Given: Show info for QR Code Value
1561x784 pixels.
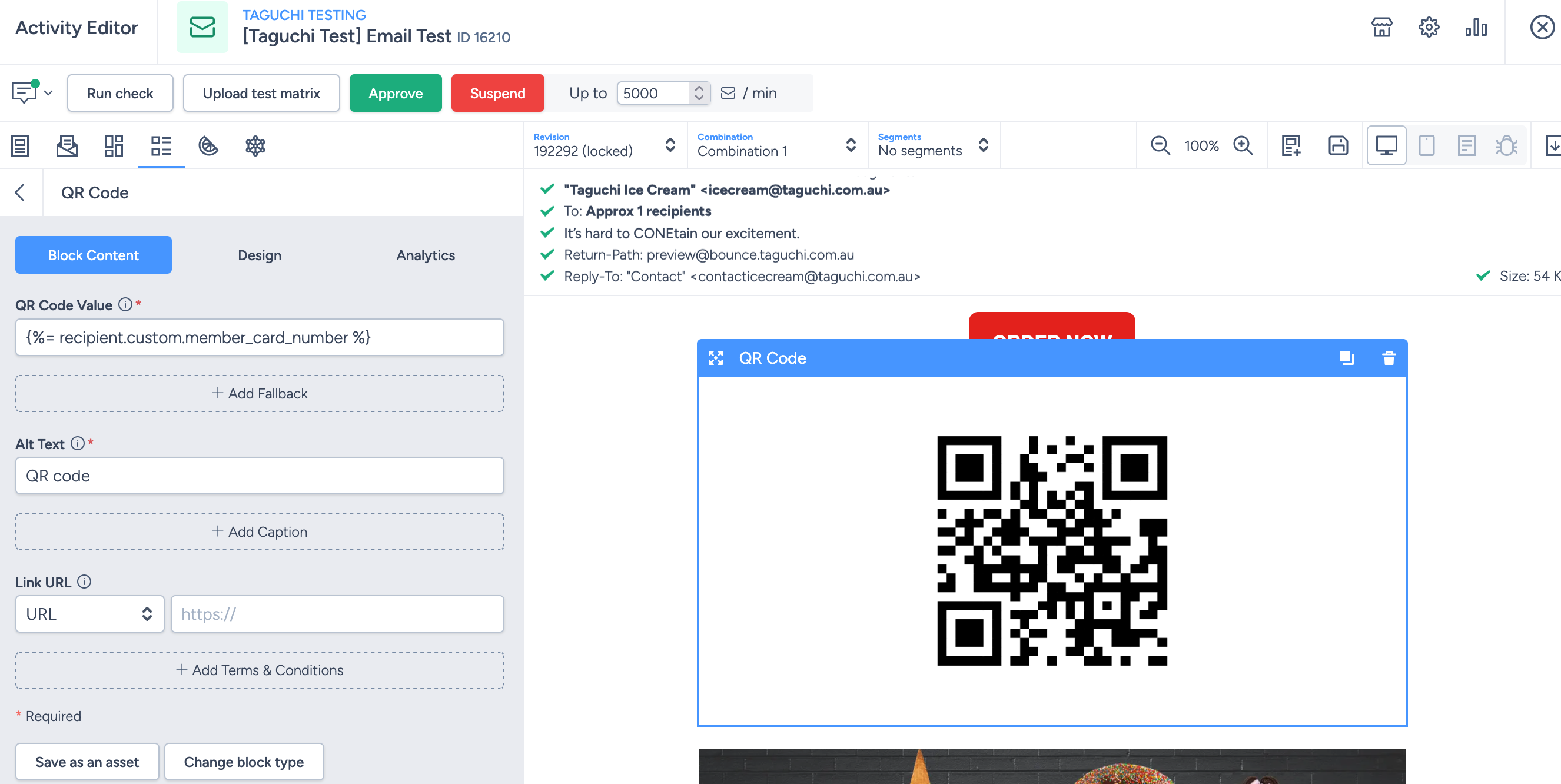Looking at the screenshot, I should point(125,304).
